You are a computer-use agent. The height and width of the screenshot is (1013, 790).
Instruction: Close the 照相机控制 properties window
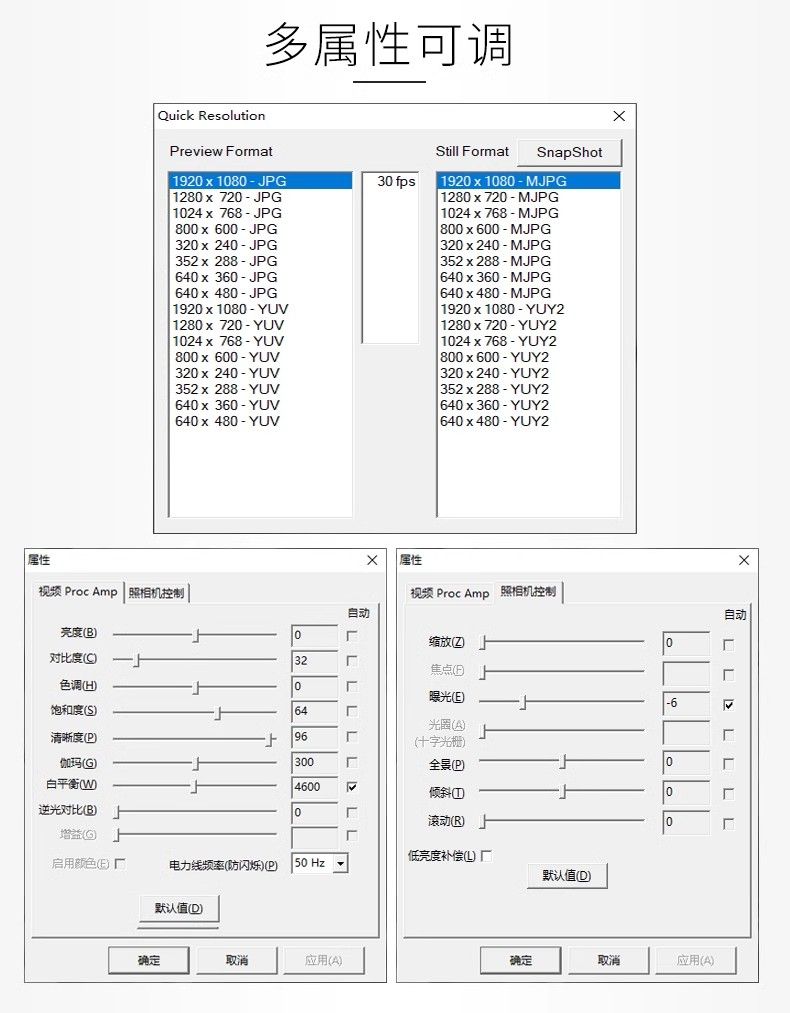(743, 560)
